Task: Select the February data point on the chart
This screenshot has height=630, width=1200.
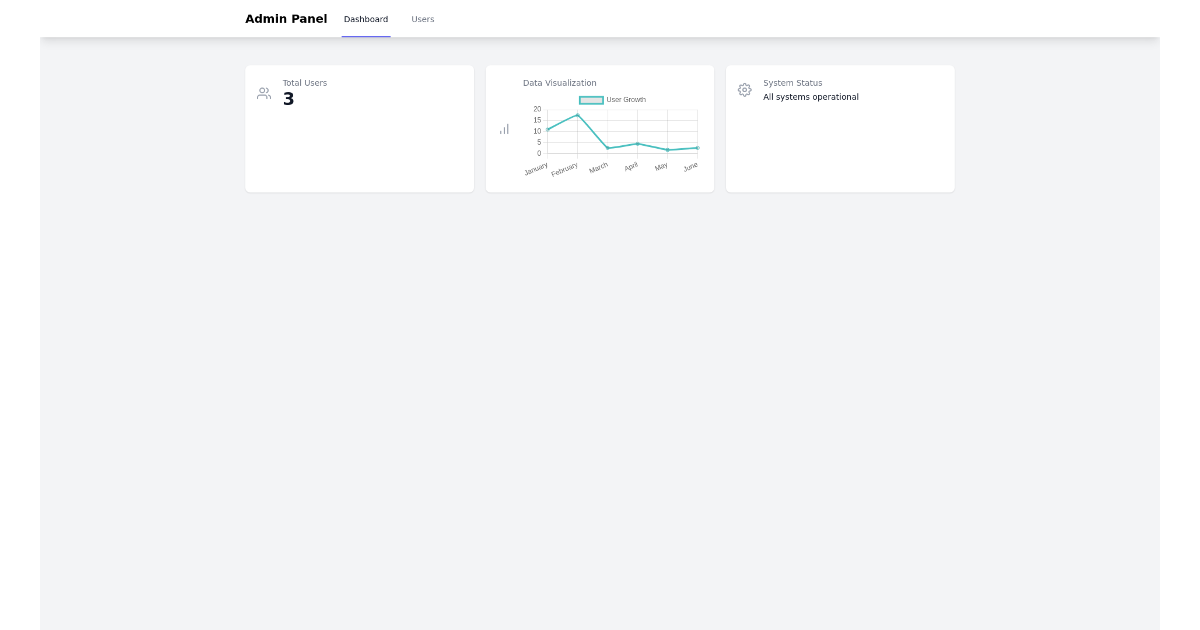Action: point(577,115)
